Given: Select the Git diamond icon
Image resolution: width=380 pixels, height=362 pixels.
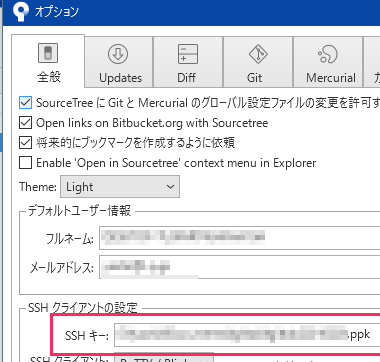Looking at the screenshot, I should click(x=258, y=54).
